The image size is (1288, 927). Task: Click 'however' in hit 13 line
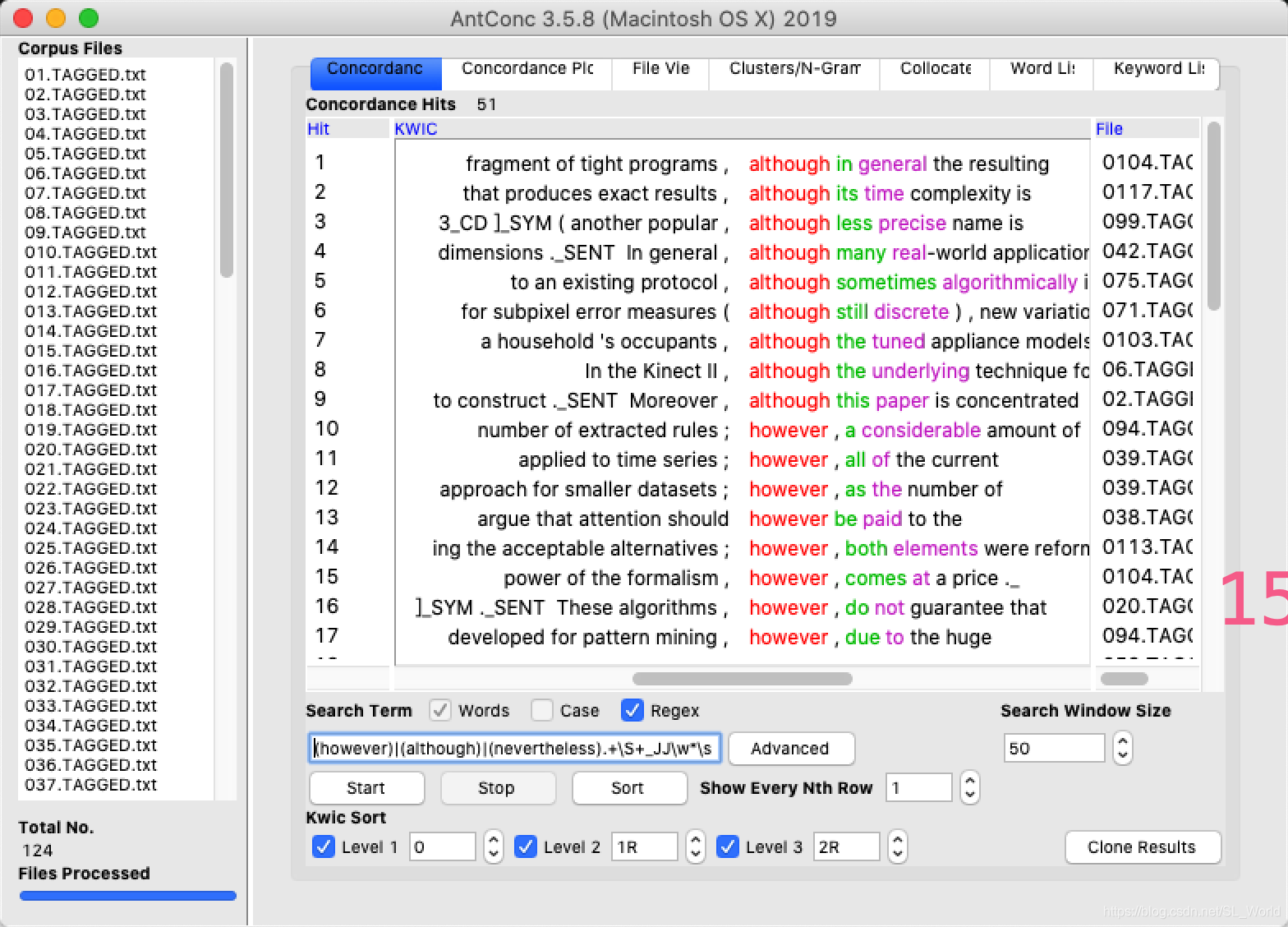pos(789,519)
